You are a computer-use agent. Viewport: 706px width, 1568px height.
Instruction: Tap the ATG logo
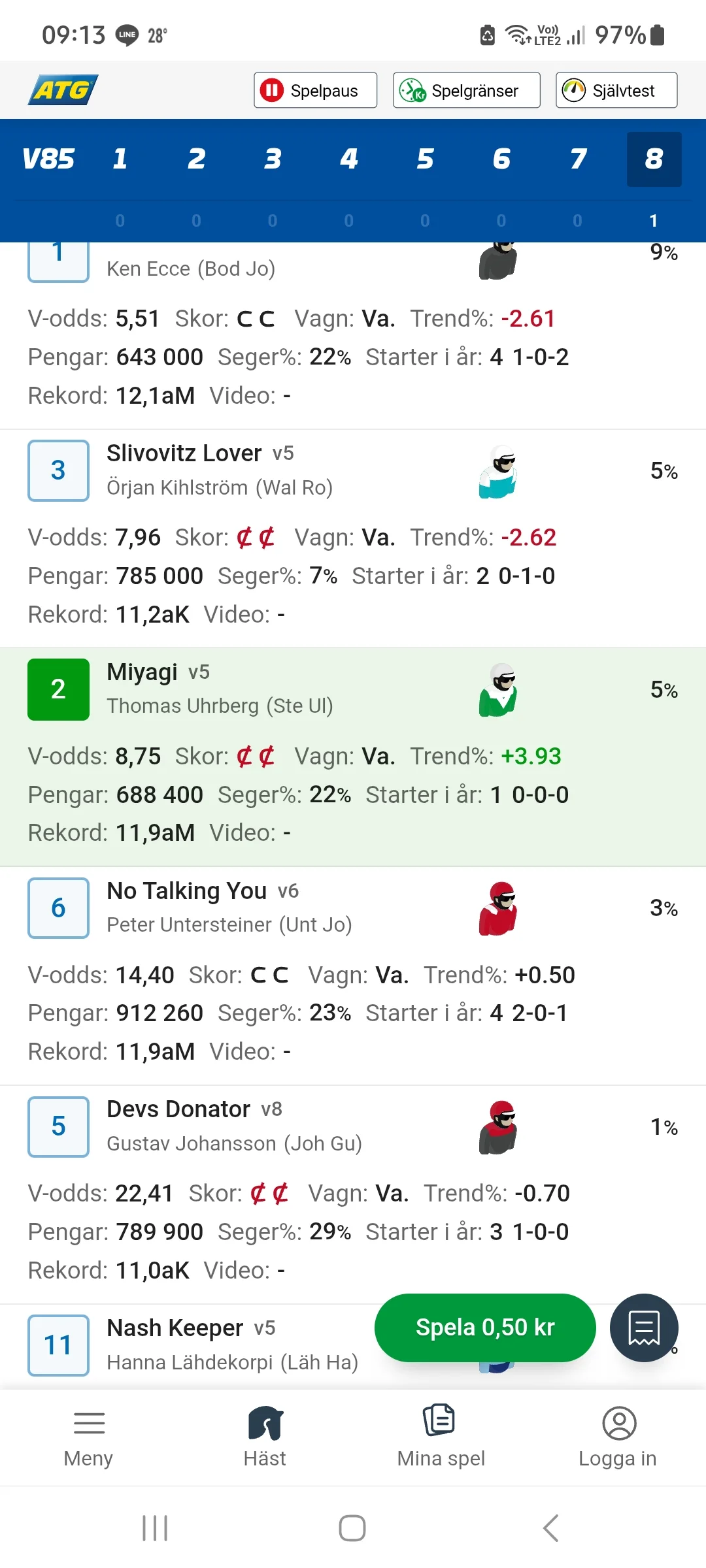coord(63,90)
